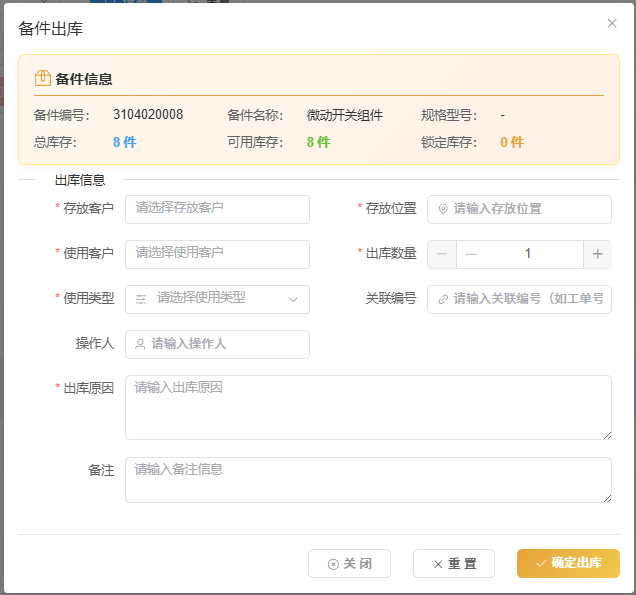The image size is (636, 595).
Task: Open the 使用客户 selection field
Action: pos(217,254)
